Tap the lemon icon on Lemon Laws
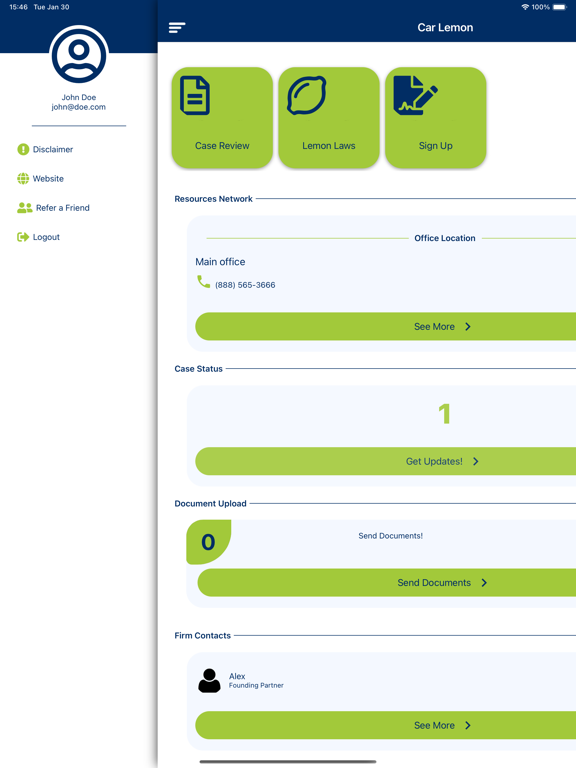 coord(307,96)
